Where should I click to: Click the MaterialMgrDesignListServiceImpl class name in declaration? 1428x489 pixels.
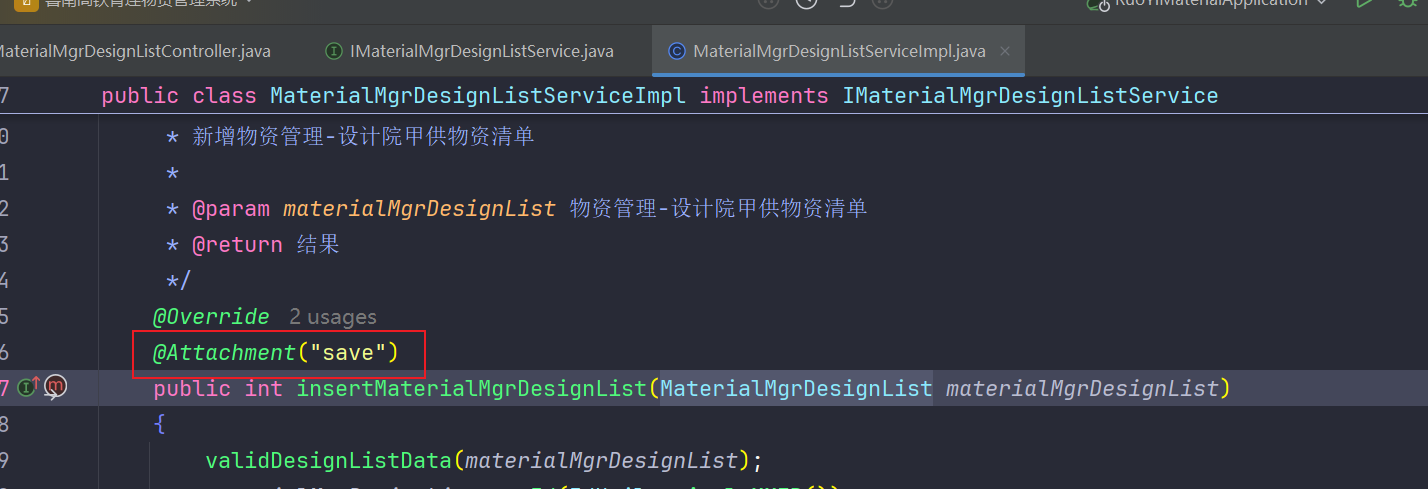coord(478,97)
